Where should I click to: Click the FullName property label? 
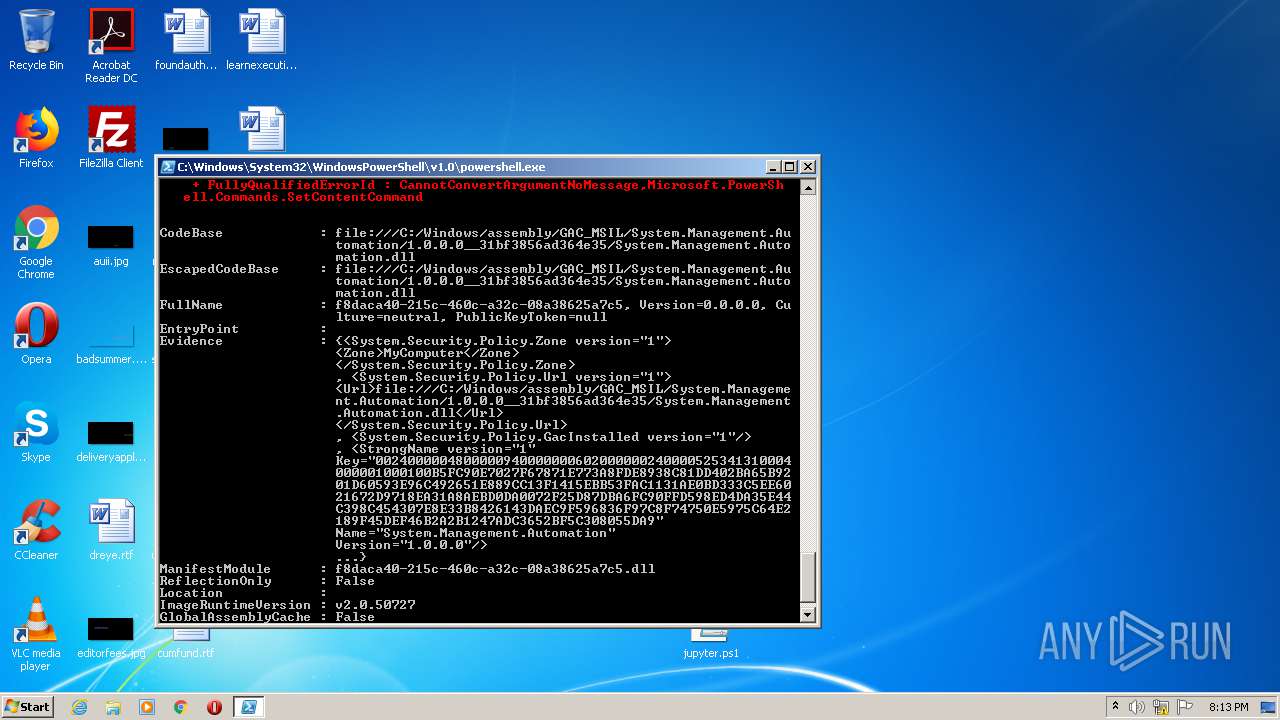click(191, 305)
